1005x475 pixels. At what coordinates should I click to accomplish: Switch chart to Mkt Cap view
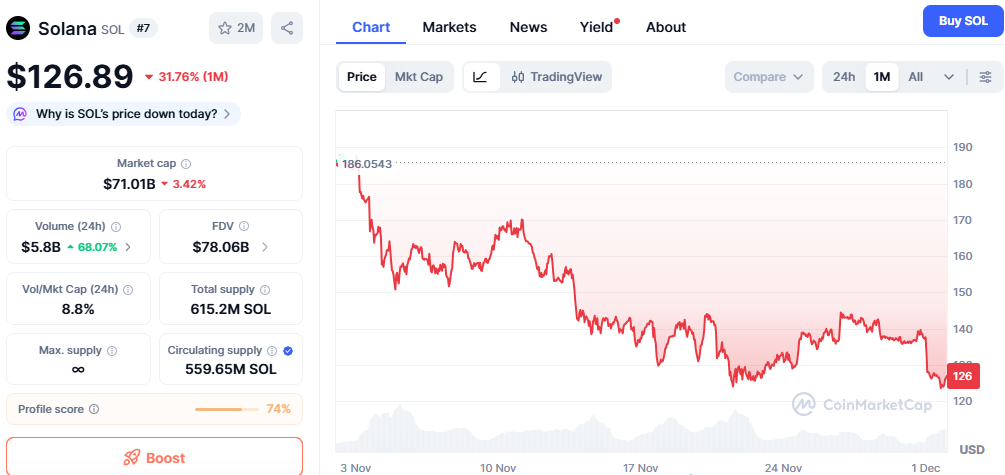point(419,77)
